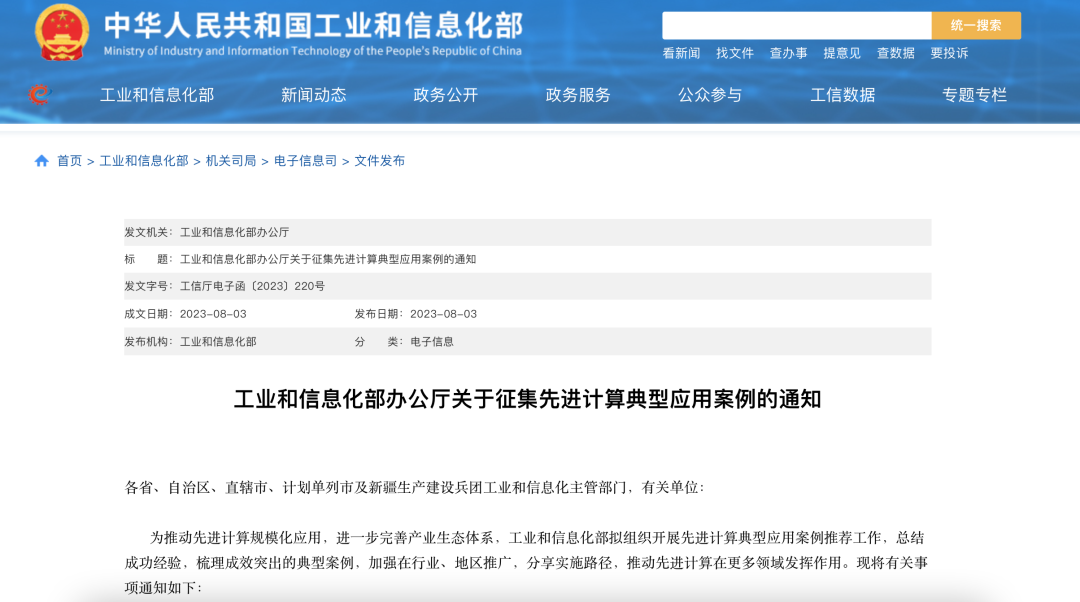Click 电子信息司 breadcrumb link
This screenshot has width=1080, height=602.
point(305,160)
